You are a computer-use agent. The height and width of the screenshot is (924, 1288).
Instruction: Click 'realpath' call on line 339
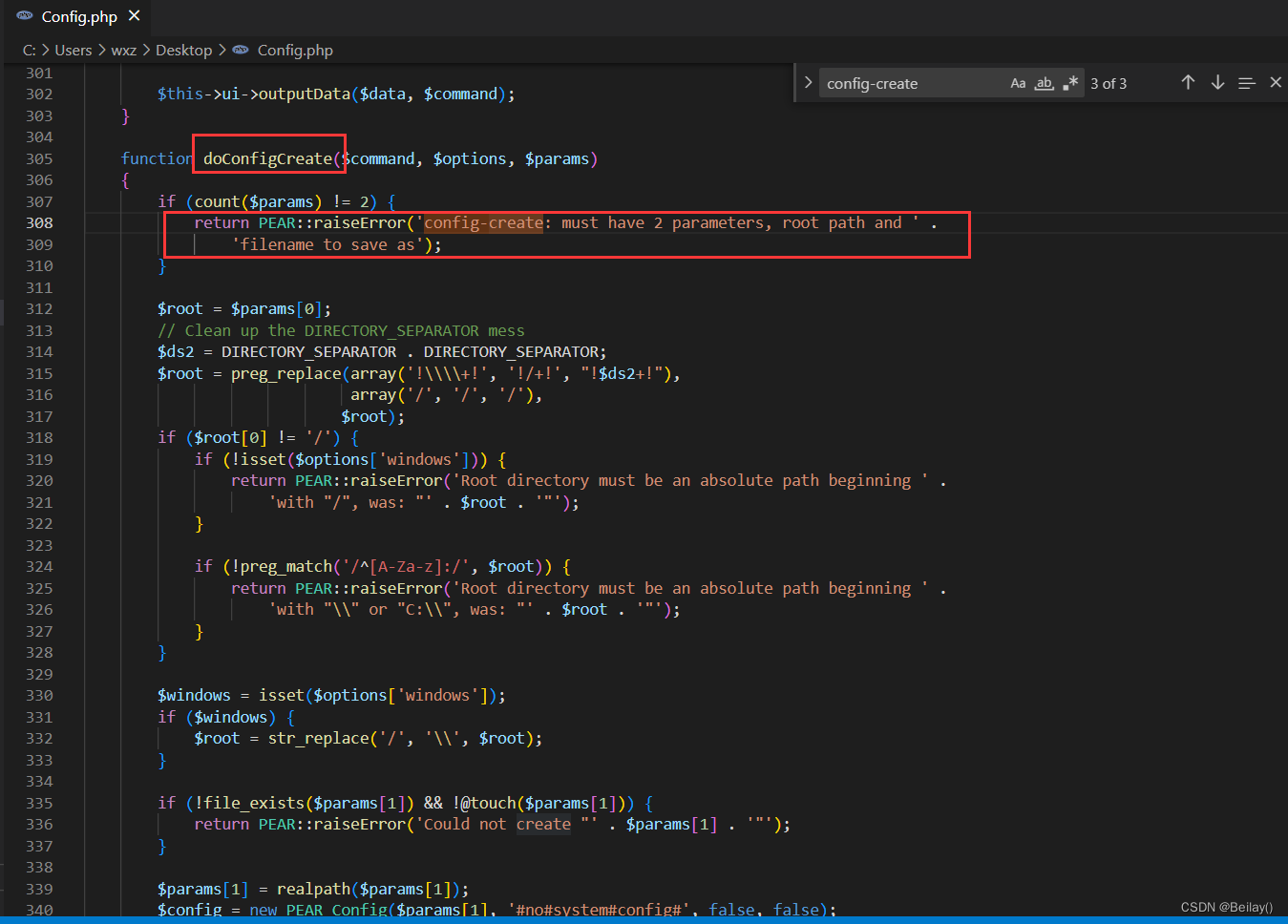(x=313, y=890)
